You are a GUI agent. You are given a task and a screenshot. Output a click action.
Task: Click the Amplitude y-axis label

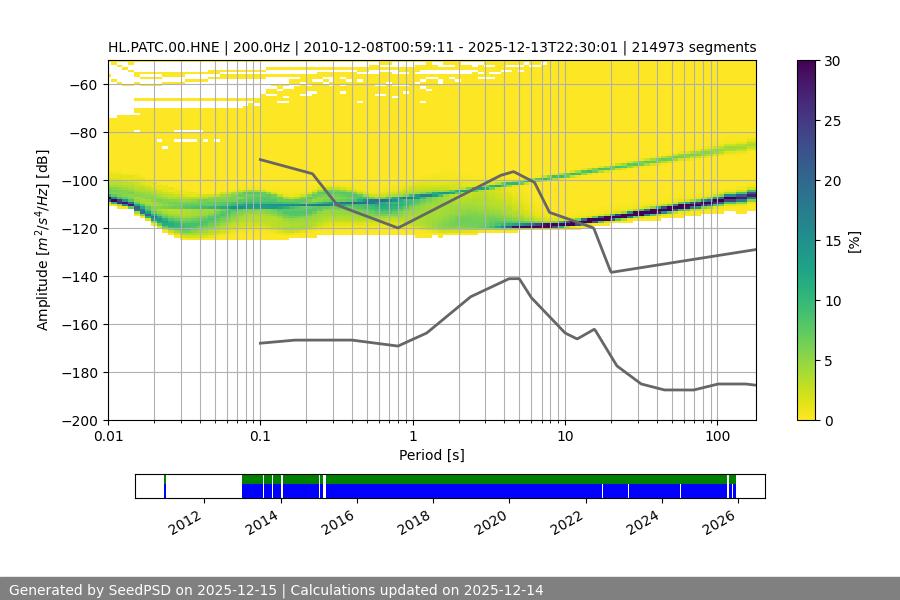(x=43, y=241)
